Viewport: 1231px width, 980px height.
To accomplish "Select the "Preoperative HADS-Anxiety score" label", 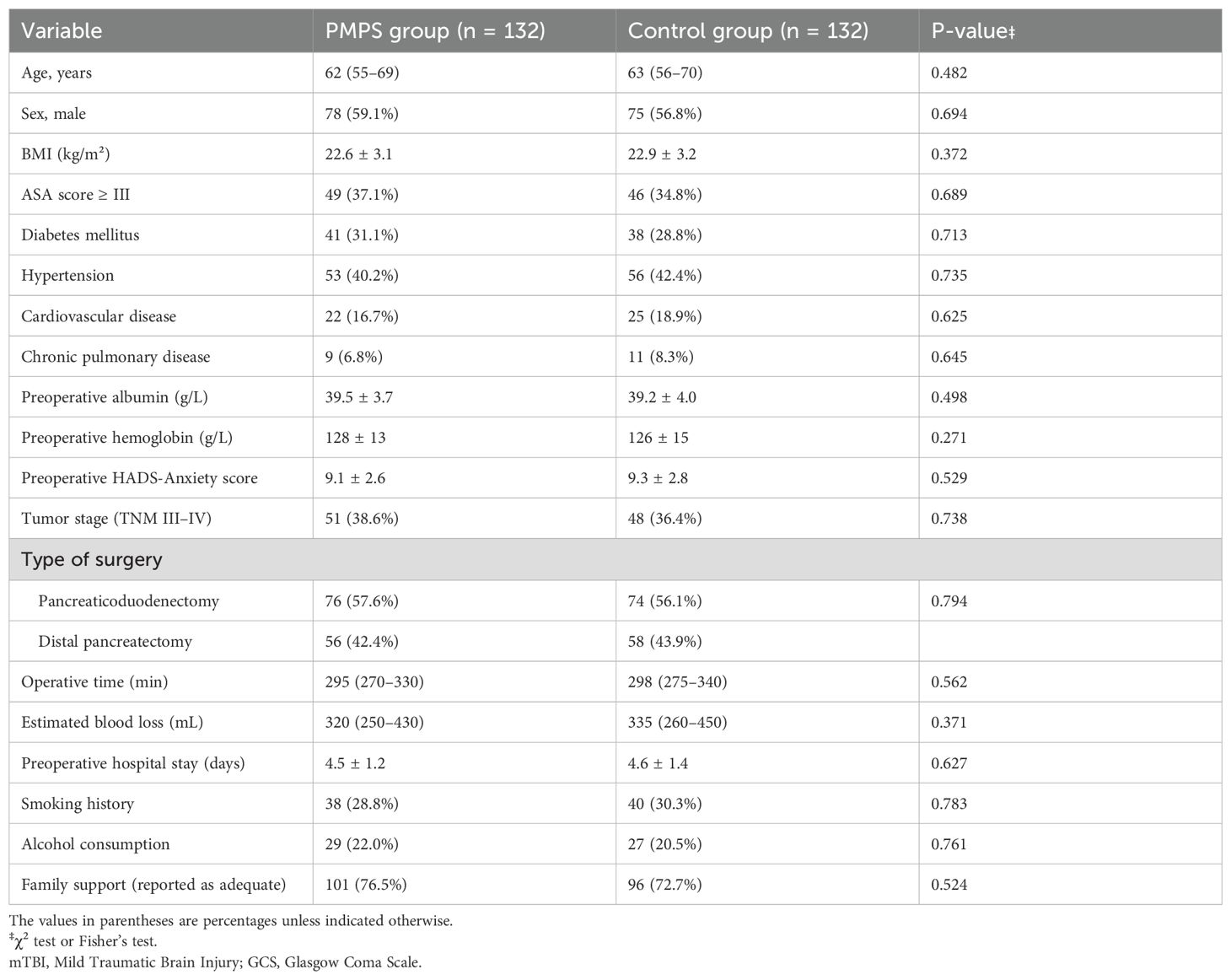I will (x=139, y=478).
